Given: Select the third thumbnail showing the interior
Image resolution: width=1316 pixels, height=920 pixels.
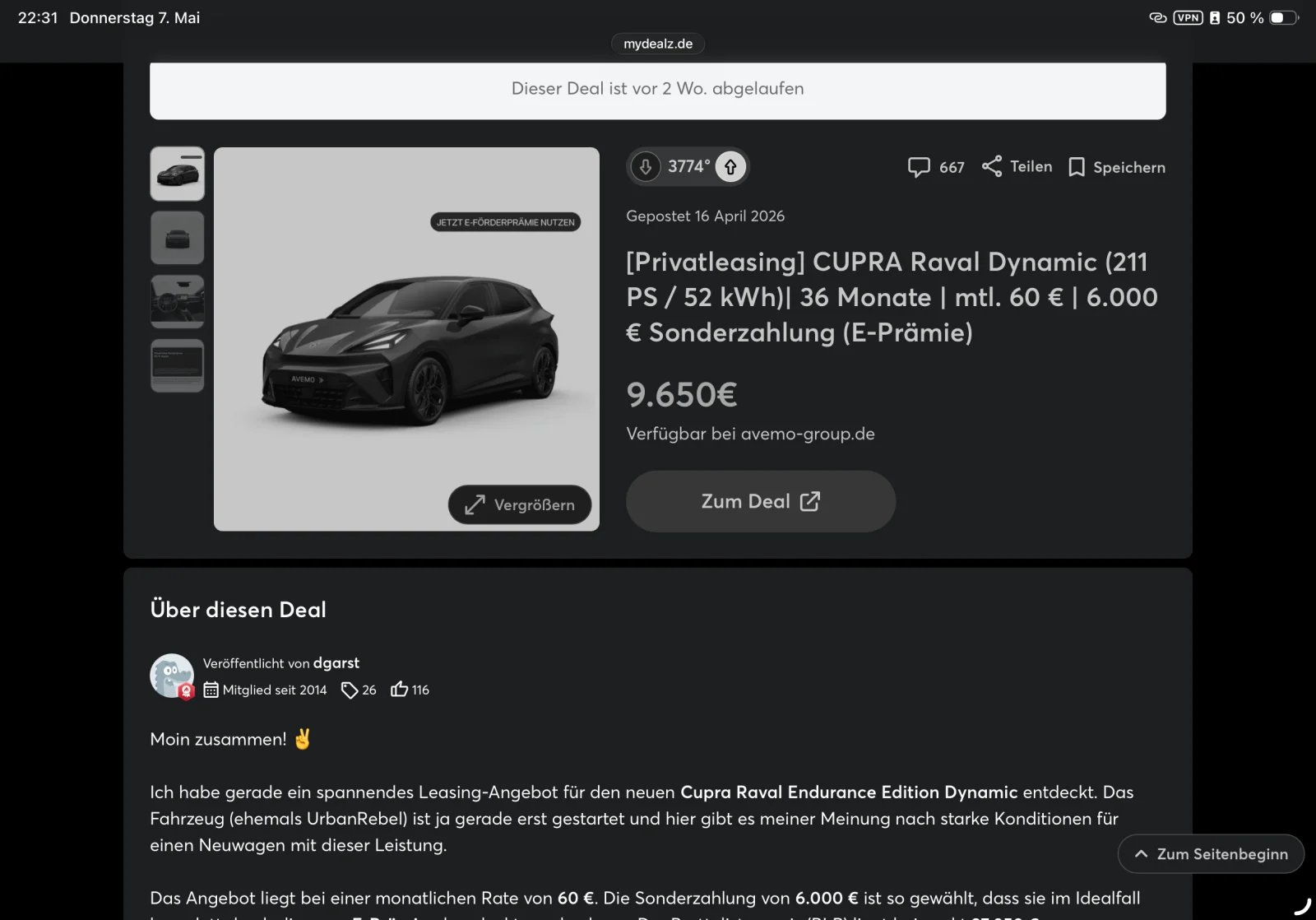Looking at the screenshot, I should point(178,302).
